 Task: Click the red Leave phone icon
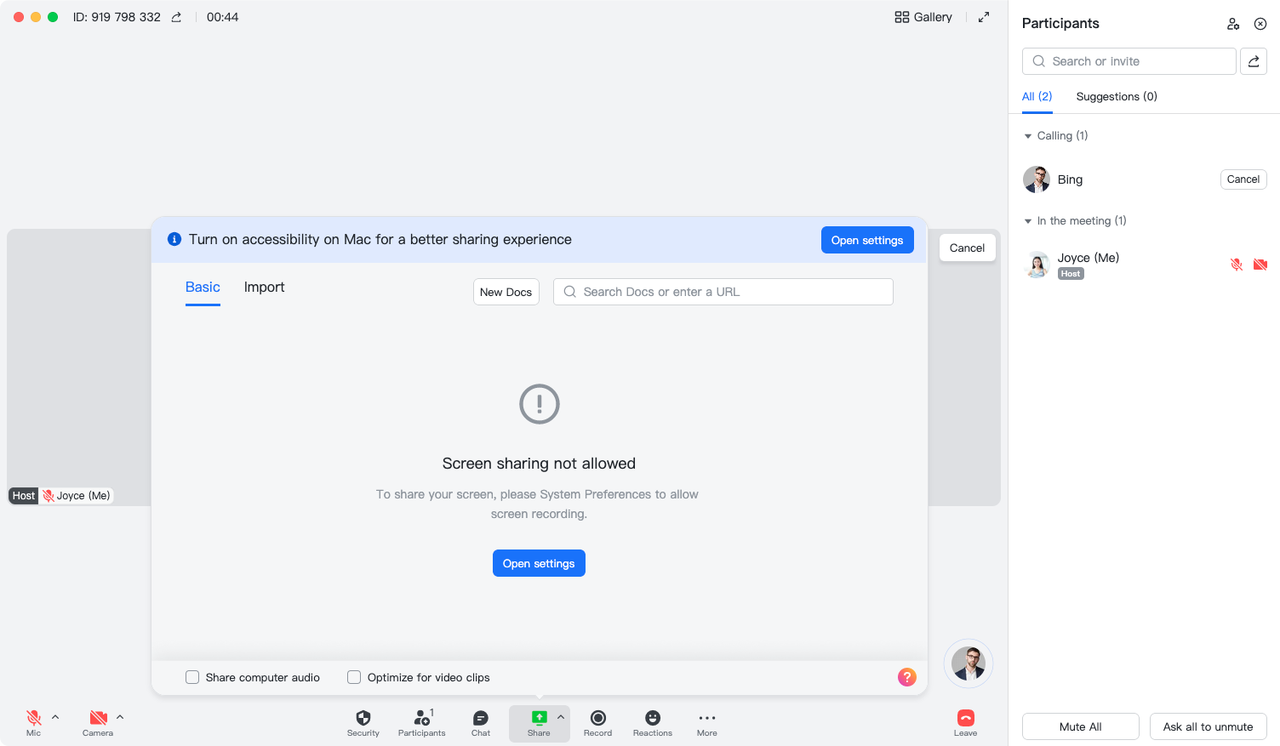[x=965, y=718]
